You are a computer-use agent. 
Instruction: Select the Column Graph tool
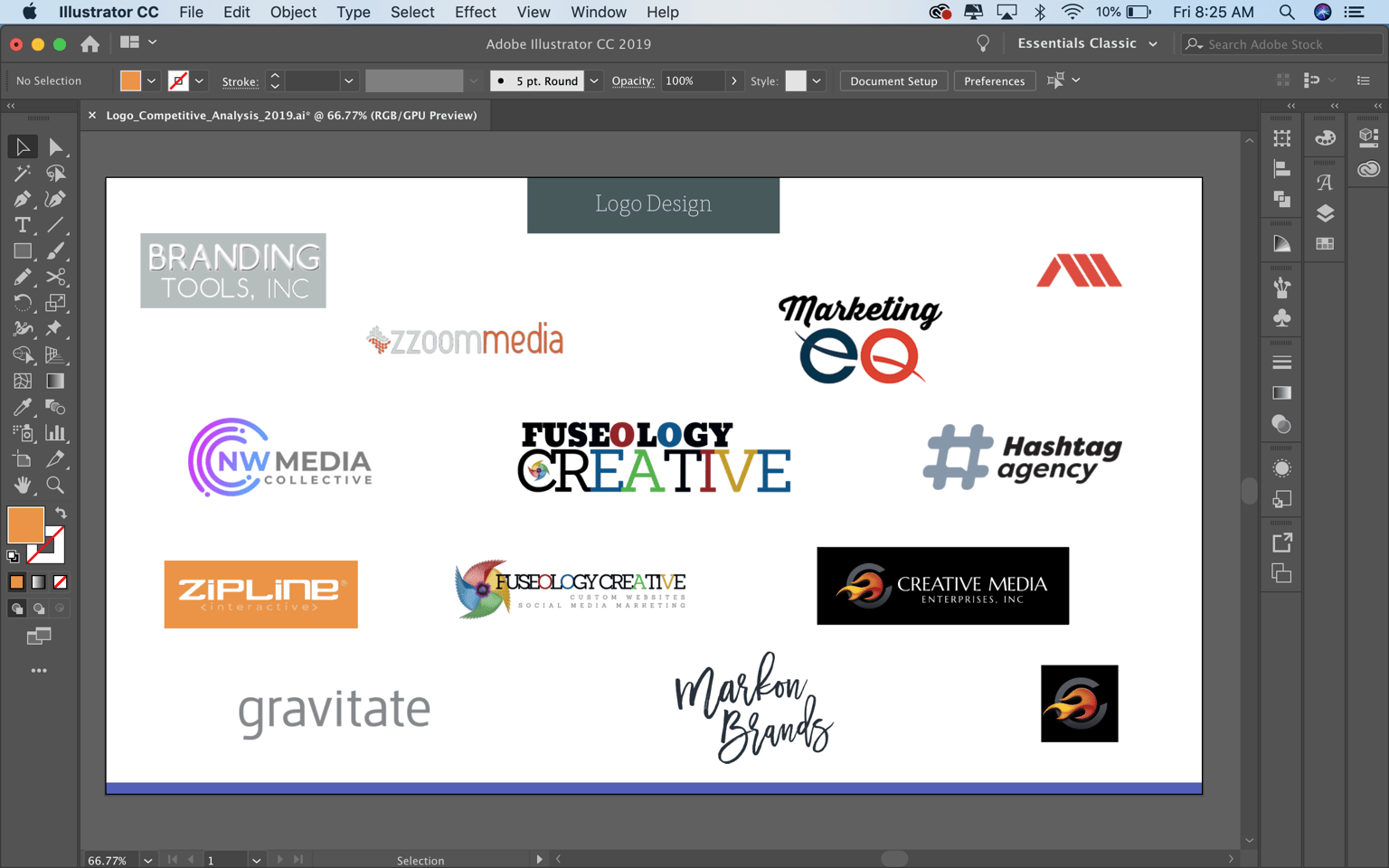[56, 433]
